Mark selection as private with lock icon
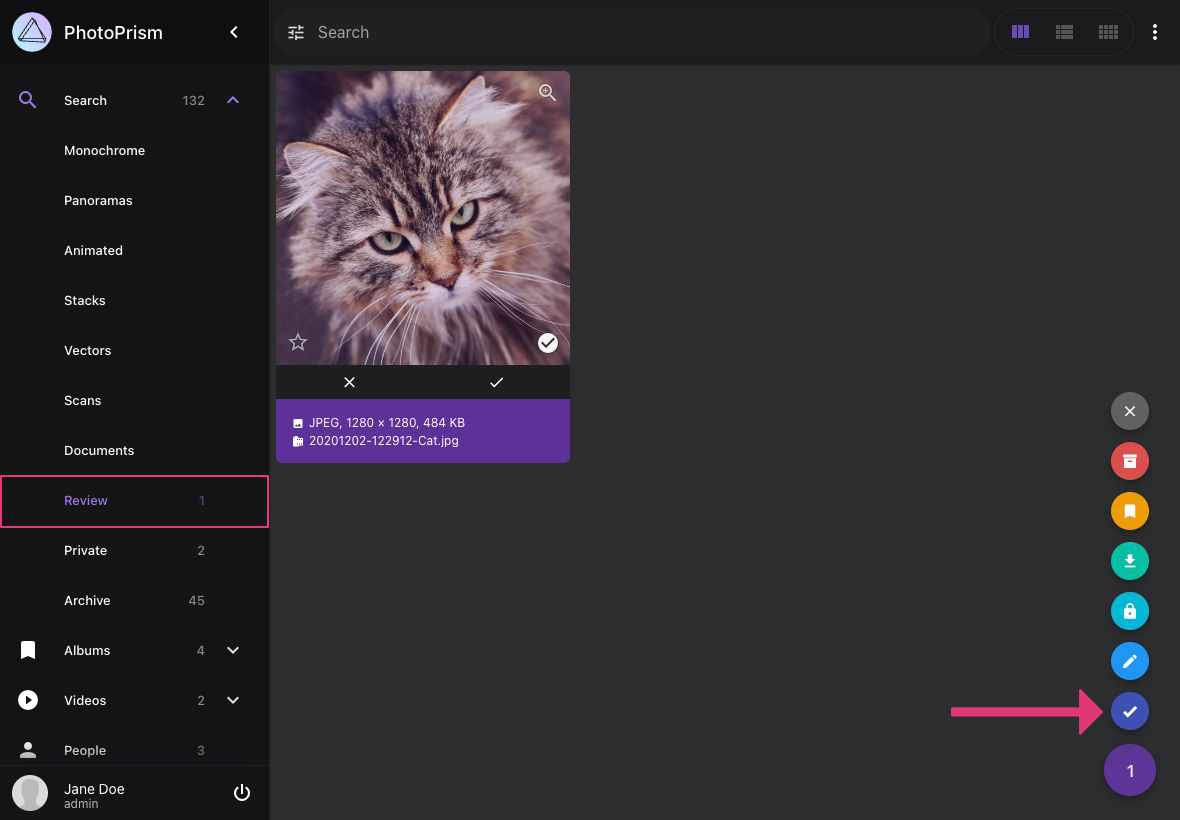1180x820 pixels. coord(1129,611)
